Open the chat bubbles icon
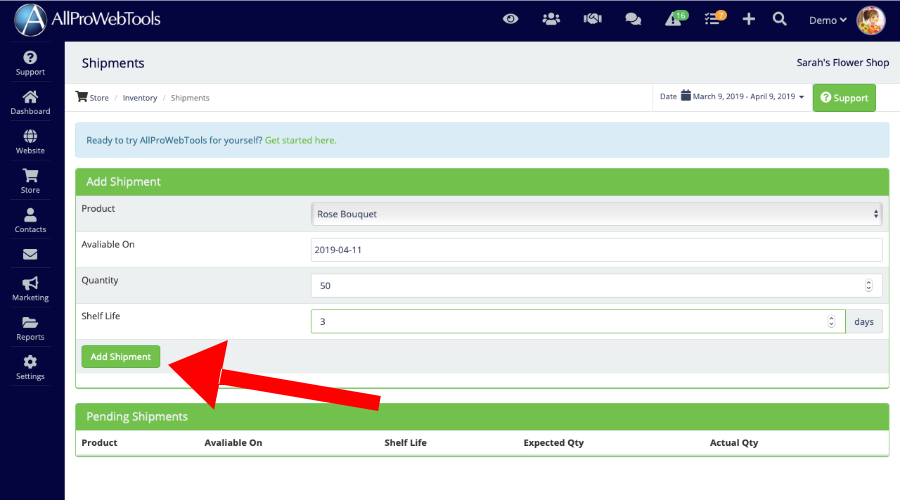900x500 pixels. 633,19
